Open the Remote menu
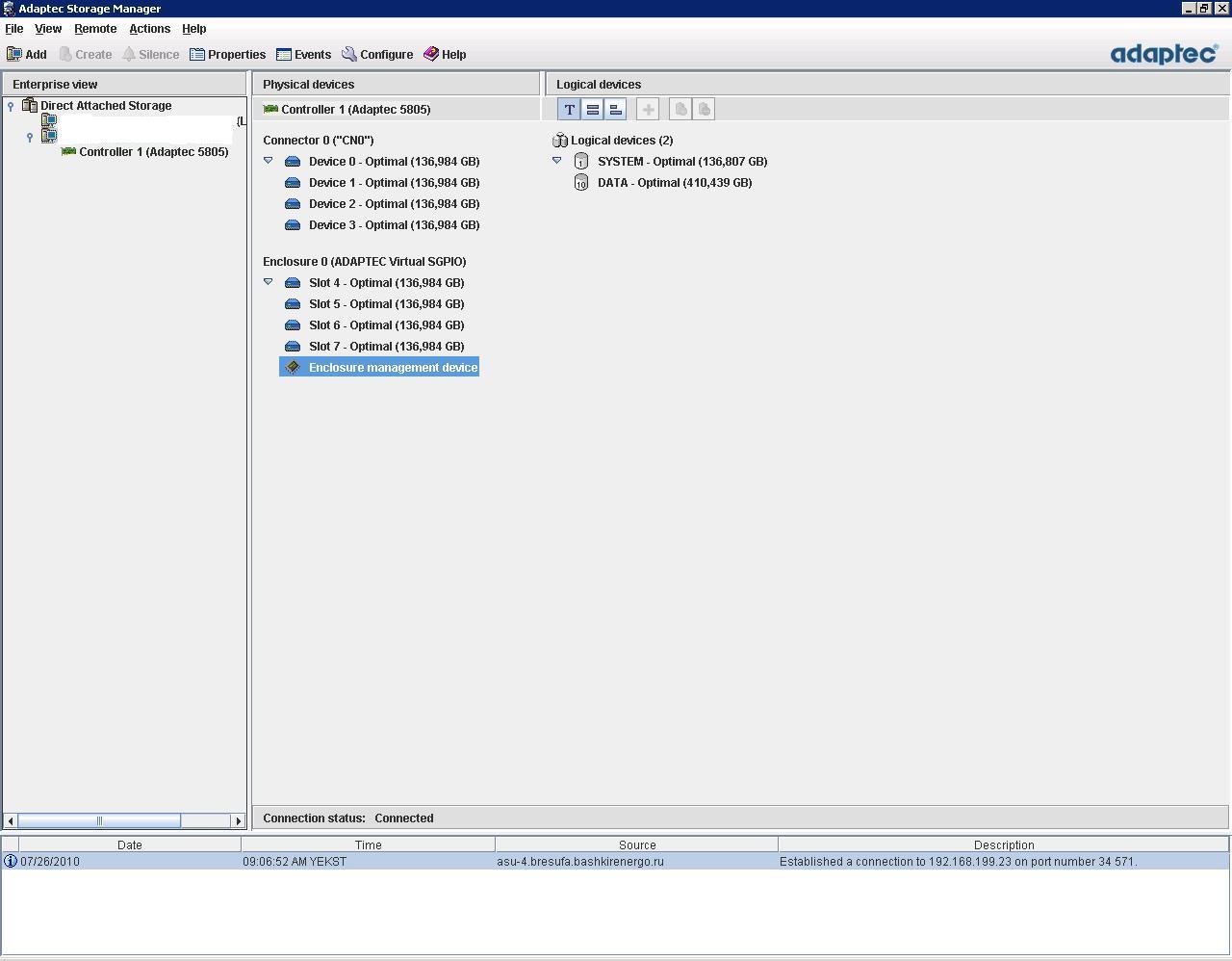The height and width of the screenshot is (961, 1232). tap(95, 29)
